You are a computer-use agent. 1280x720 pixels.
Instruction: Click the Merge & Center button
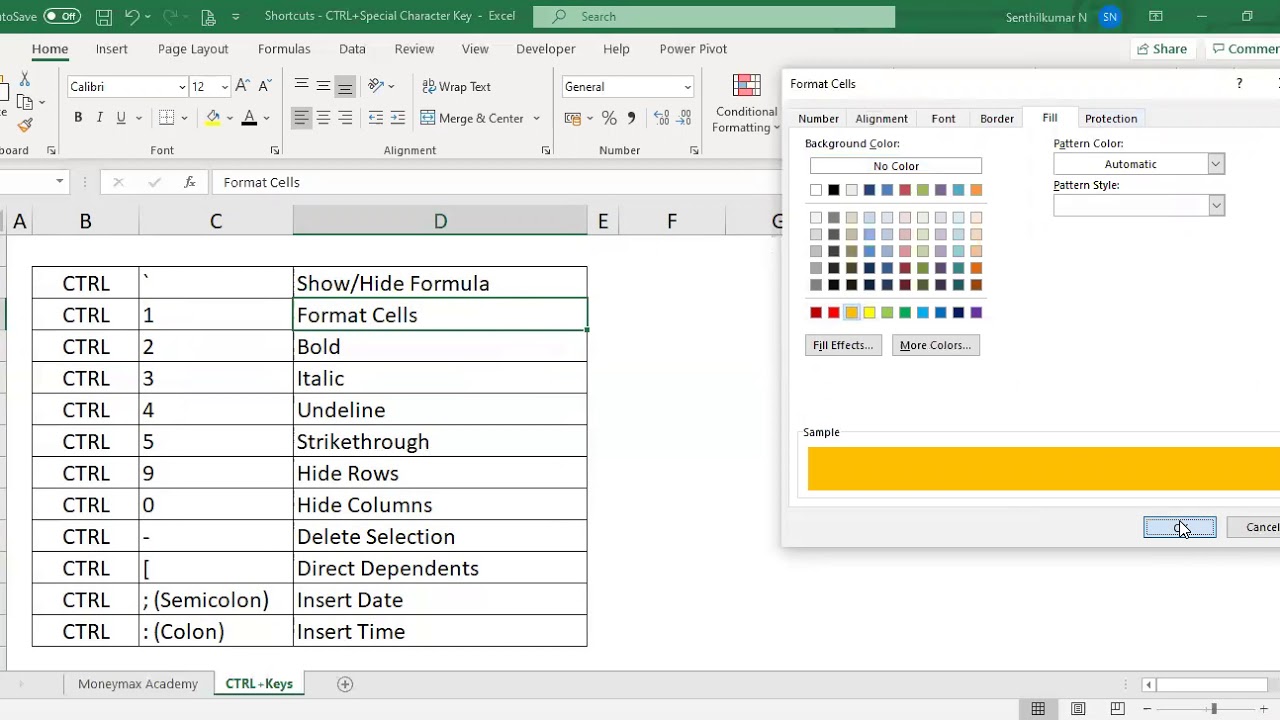472,118
